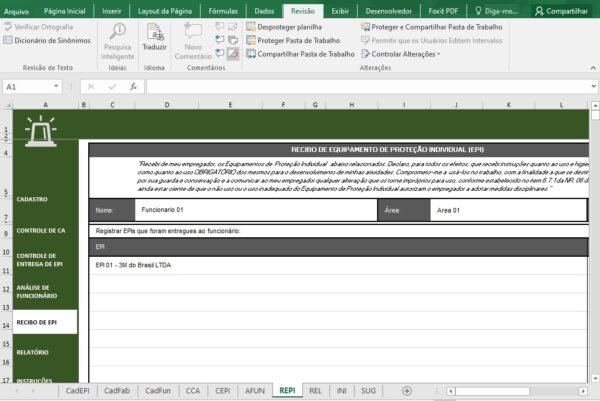The height and width of the screenshot is (401, 600).
Task: Open Controlar Alterações dropdown
Action: [x=401, y=54]
